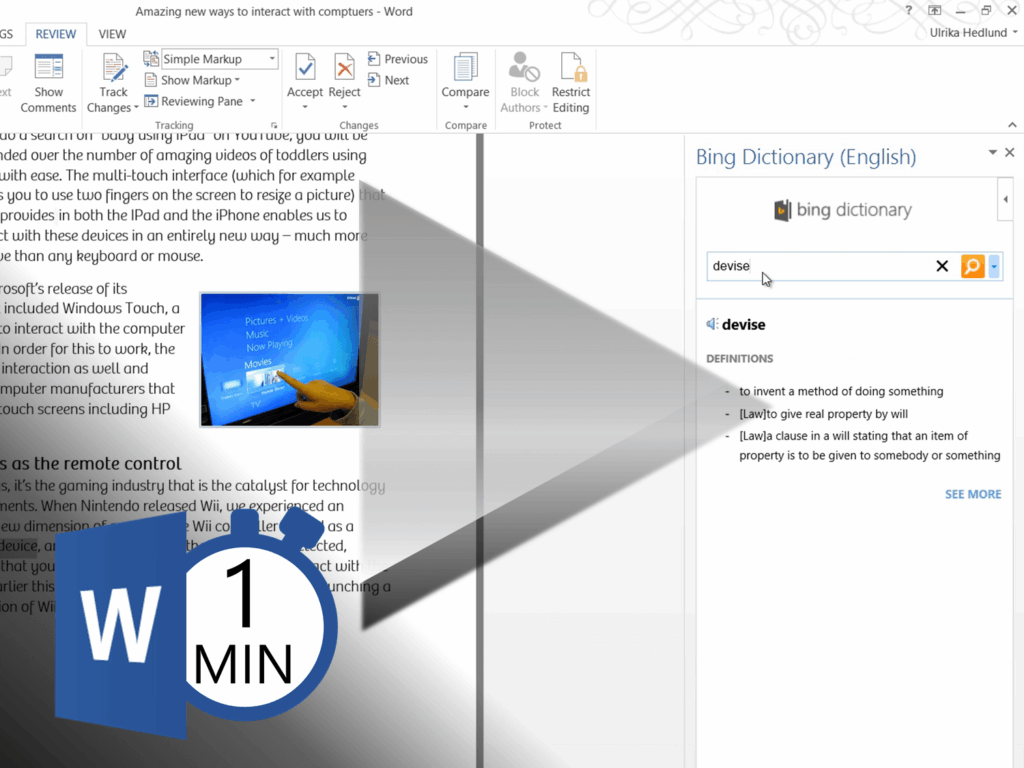
Task: Open Tracking dialog launcher
Action: 274,125
